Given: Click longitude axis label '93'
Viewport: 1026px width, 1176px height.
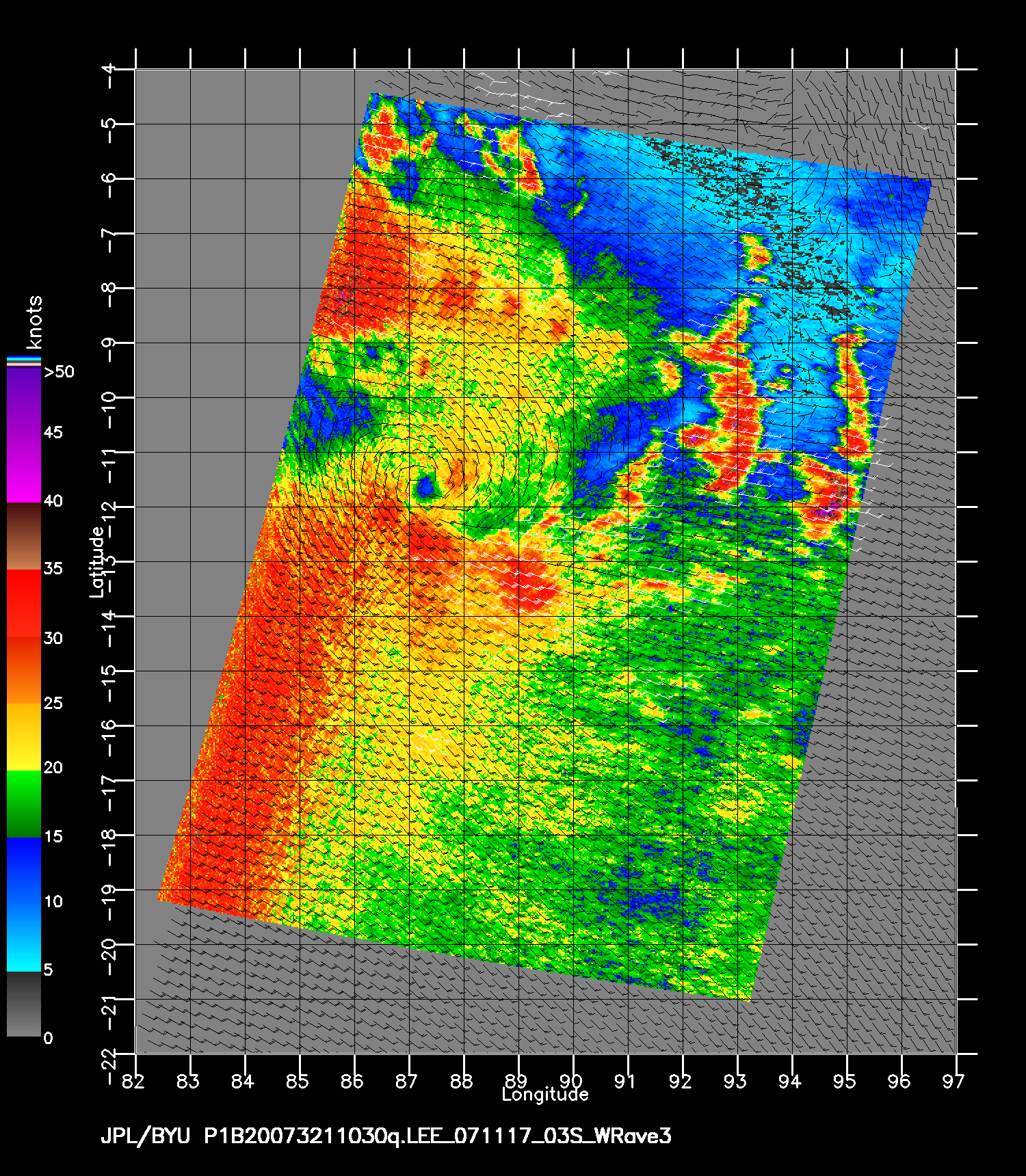Looking at the screenshot, I should pos(735,1081).
